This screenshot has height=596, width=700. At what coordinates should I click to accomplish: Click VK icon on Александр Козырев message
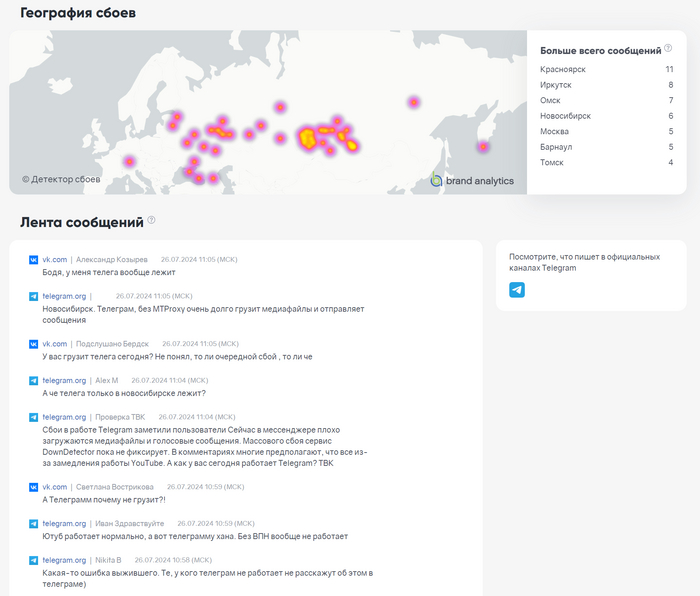(33, 259)
